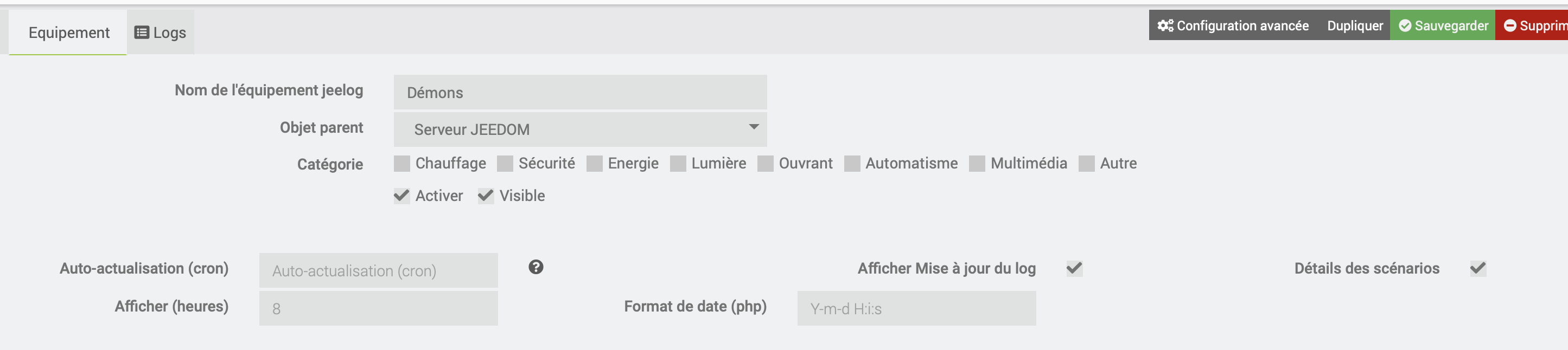Click the Auto-actualisation (cron) input field
The image size is (1568, 350).
click(x=378, y=271)
